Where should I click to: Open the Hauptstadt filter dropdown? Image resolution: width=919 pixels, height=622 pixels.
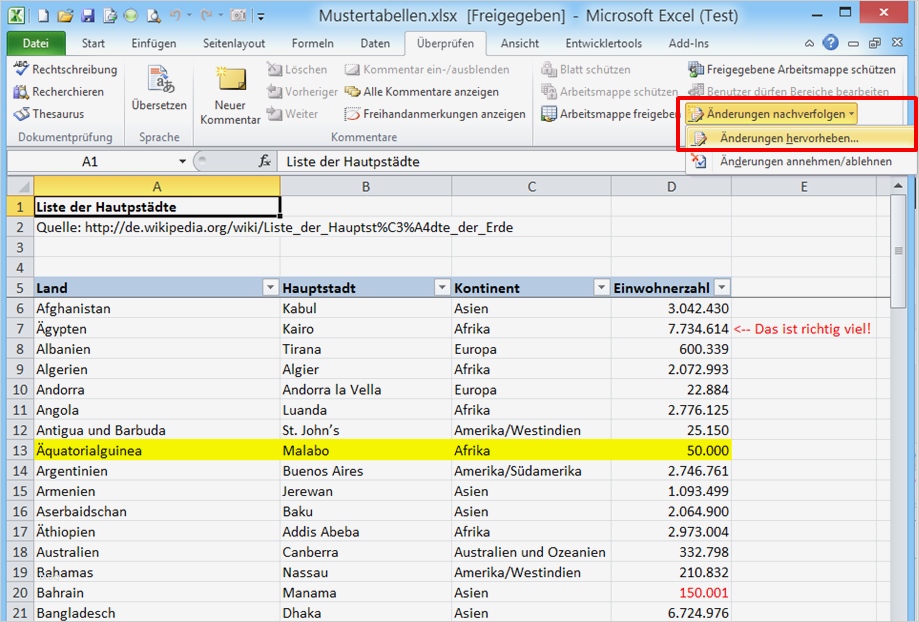click(x=441, y=288)
